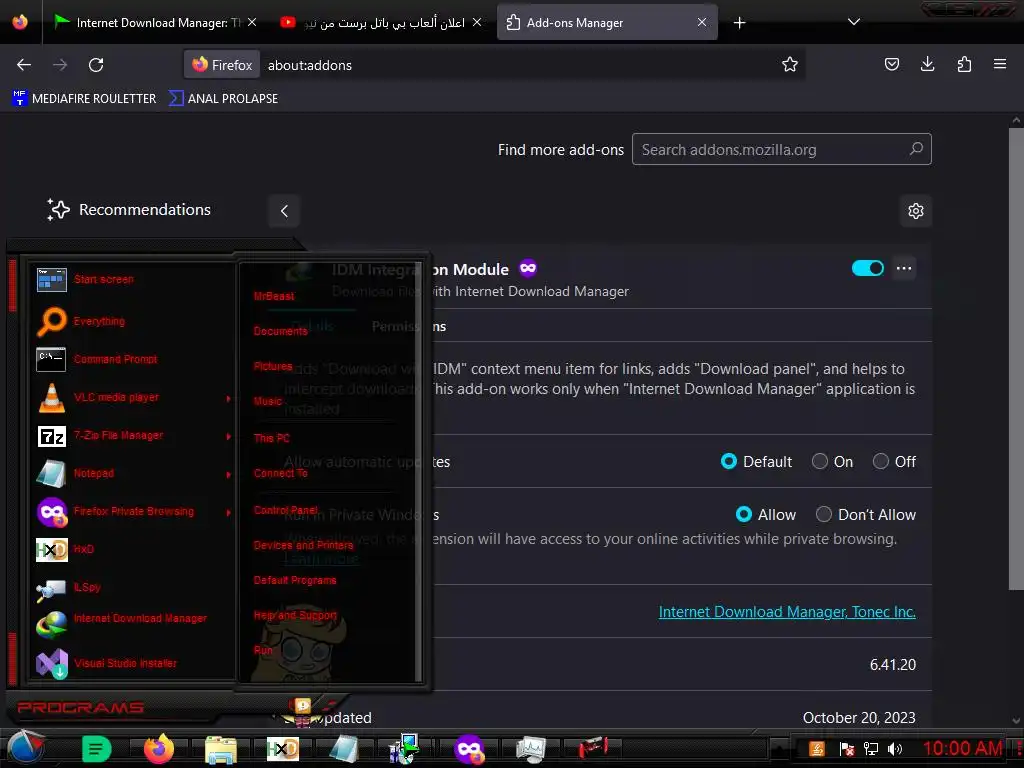Viewport: 1024px width, 768px height.
Task: Open Music in the start menu
Action: 268,402
